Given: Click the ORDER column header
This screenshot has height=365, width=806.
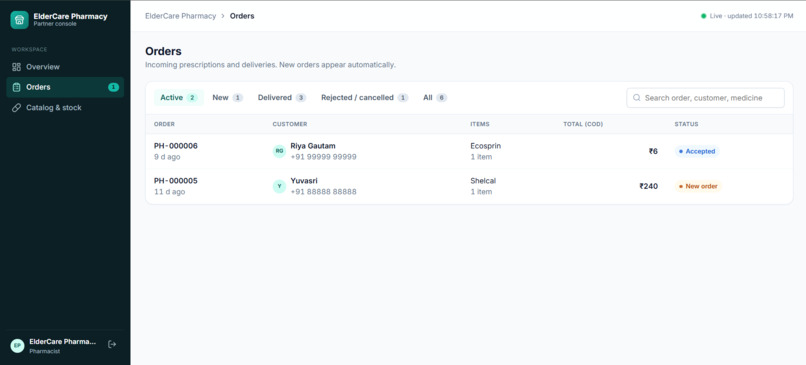Looking at the screenshot, I should pos(164,124).
